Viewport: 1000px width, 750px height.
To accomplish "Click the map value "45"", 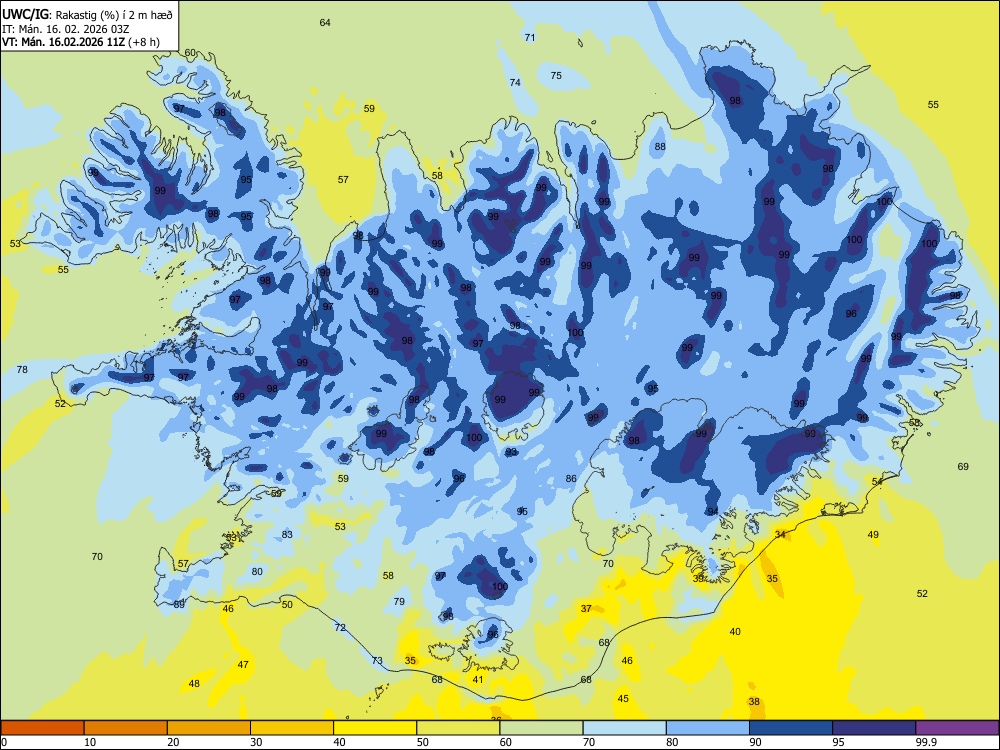I will coord(623,699).
